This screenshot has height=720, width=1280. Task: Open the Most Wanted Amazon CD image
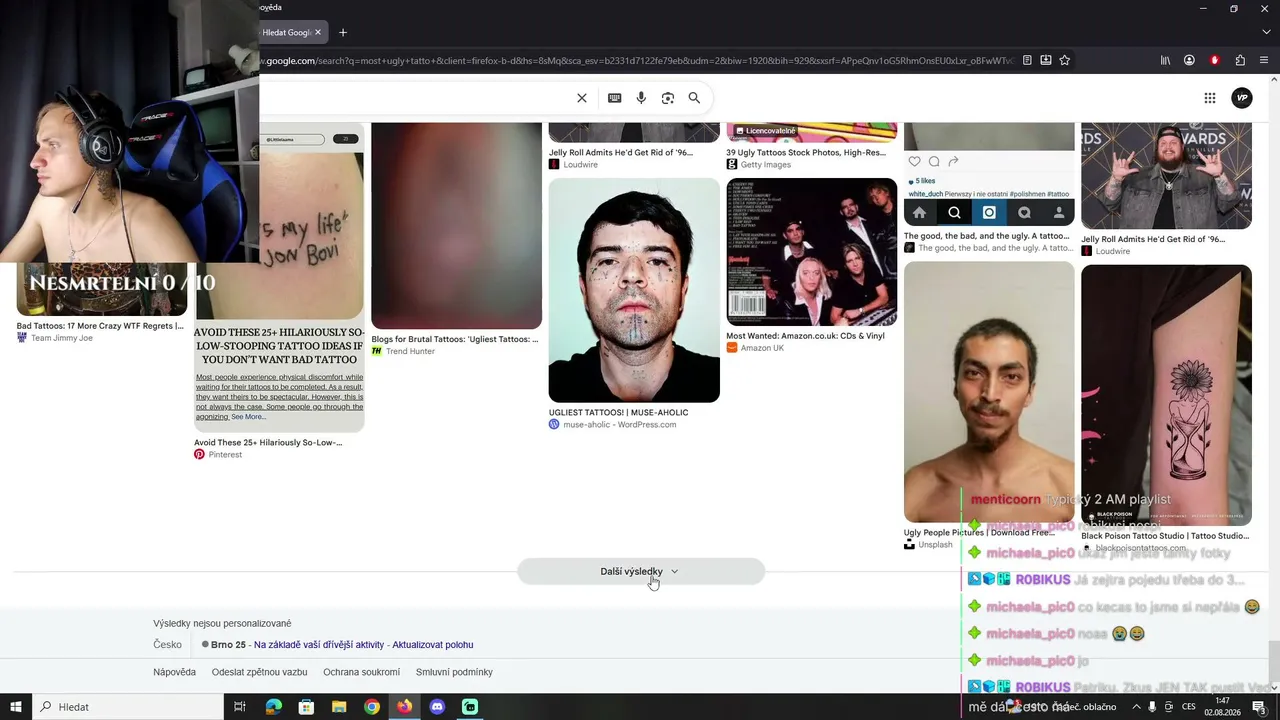811,252
